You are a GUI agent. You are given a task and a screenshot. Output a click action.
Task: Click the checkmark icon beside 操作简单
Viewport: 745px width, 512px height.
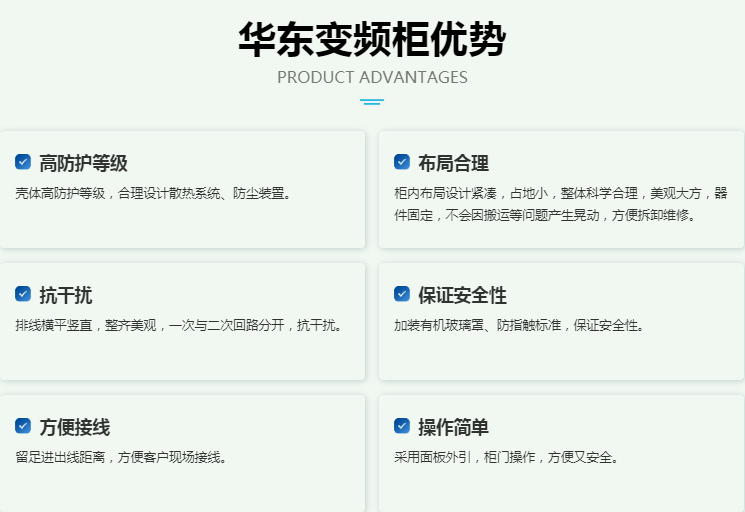pyautogui.click(x=402, y=426)
